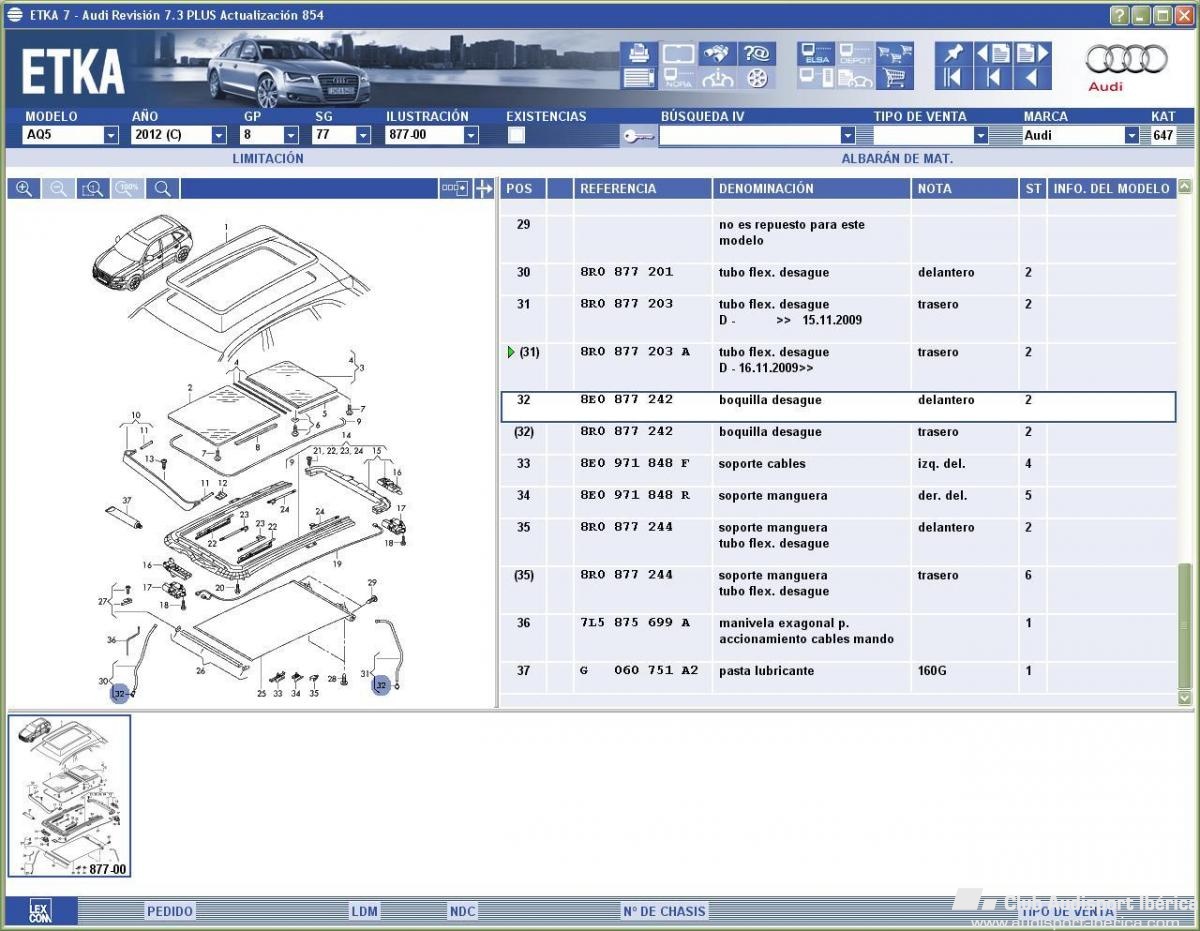Click the KAT field showing 647
This screenshot has height=931, width=1200.
pos(1163,136)
